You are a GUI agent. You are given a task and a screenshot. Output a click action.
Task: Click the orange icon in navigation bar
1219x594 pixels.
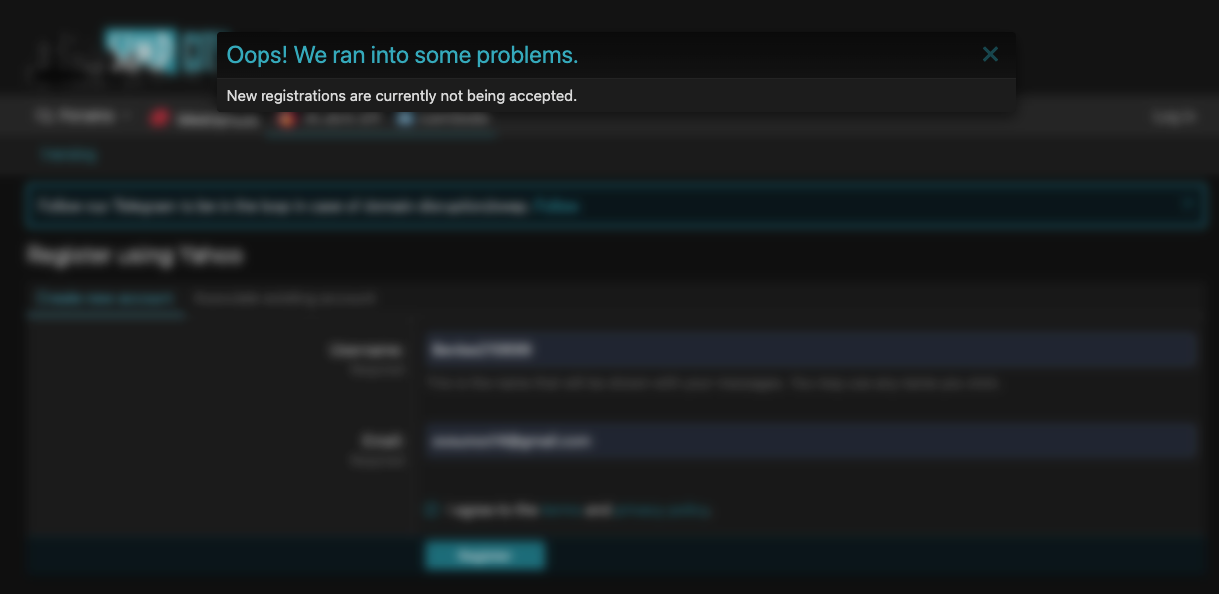point(286,119)
